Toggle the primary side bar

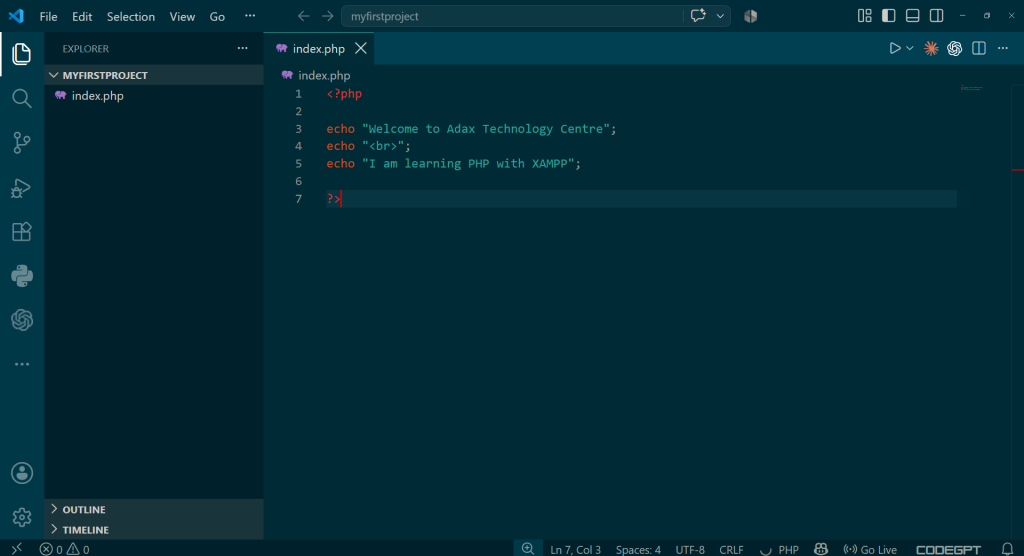pyautogui.click(x=888, y=16)
